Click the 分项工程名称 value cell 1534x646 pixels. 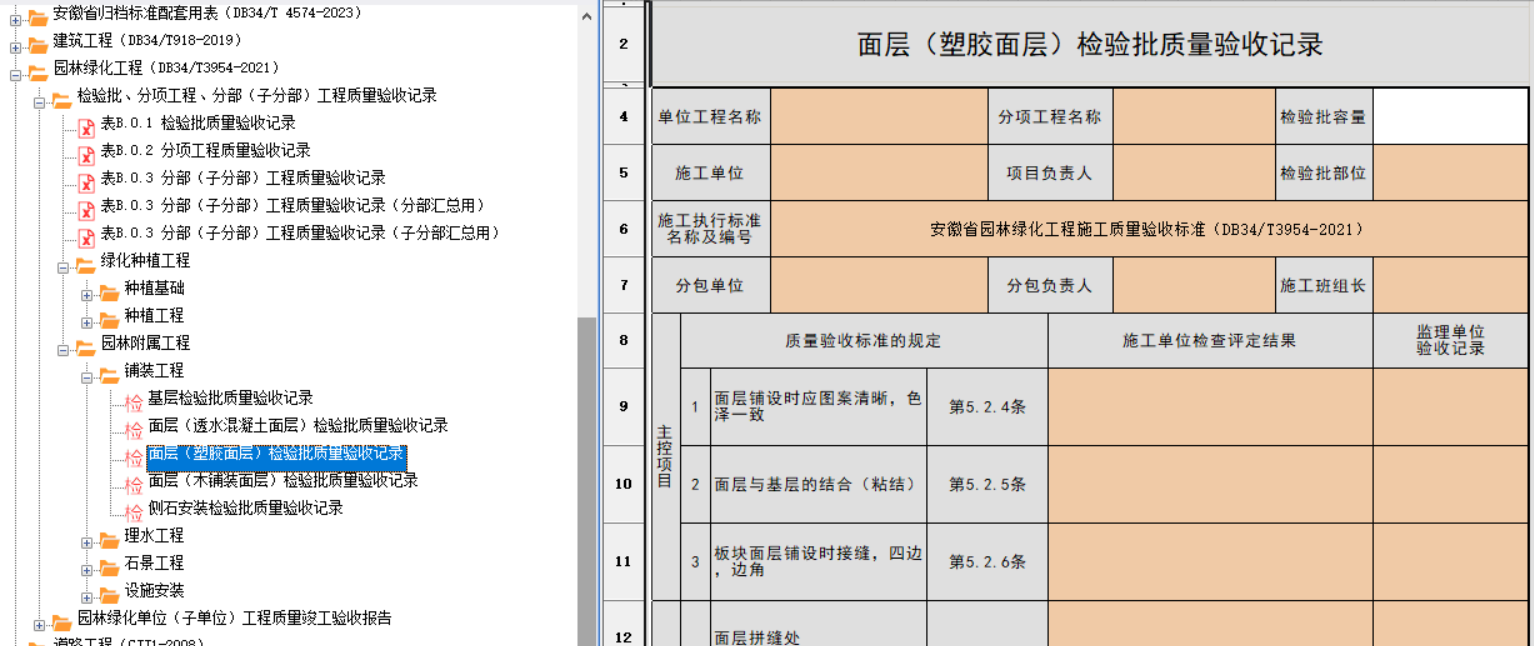pyautogui.click(x=1194, y=117)
